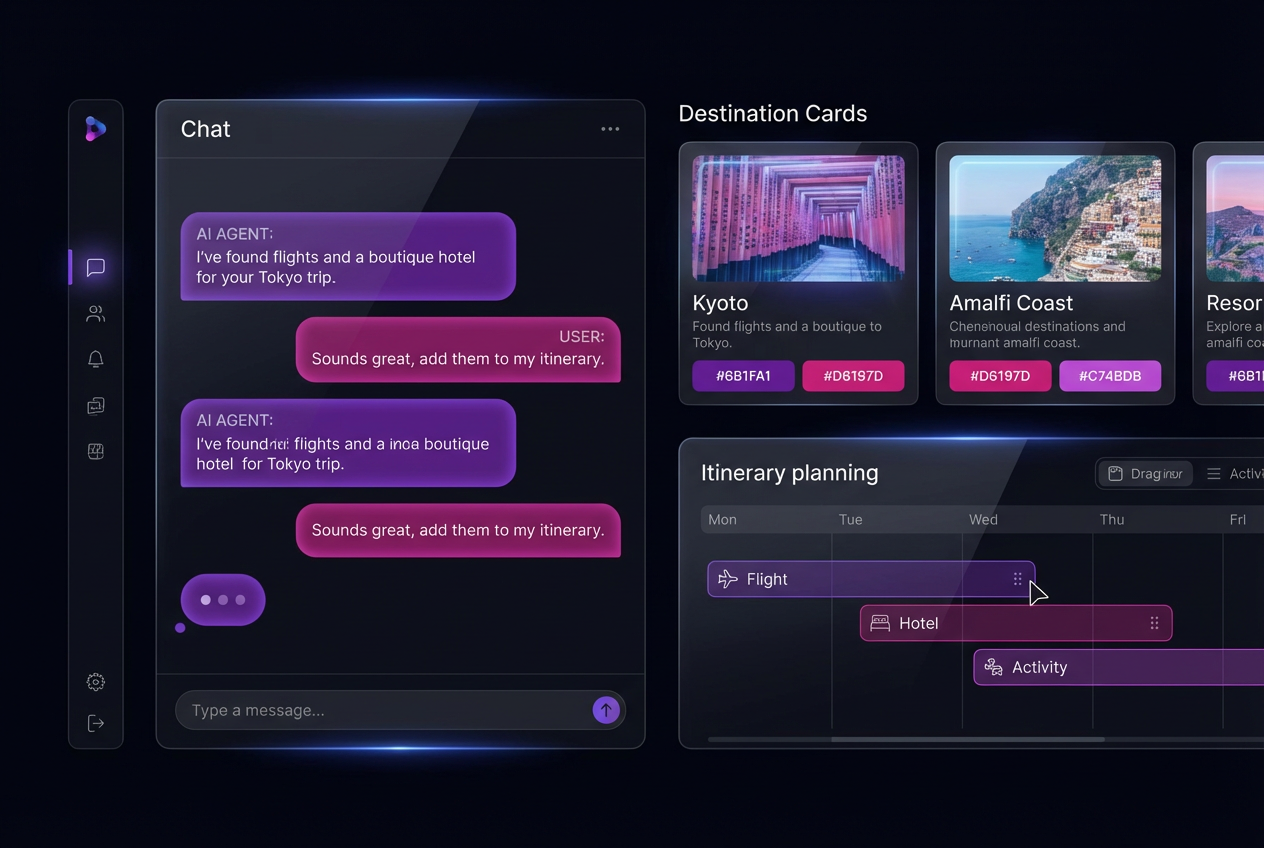Select the Flight itinerary bar
Screen dimensions: 1264x848
pyautogui.click(x=871, y=579)
